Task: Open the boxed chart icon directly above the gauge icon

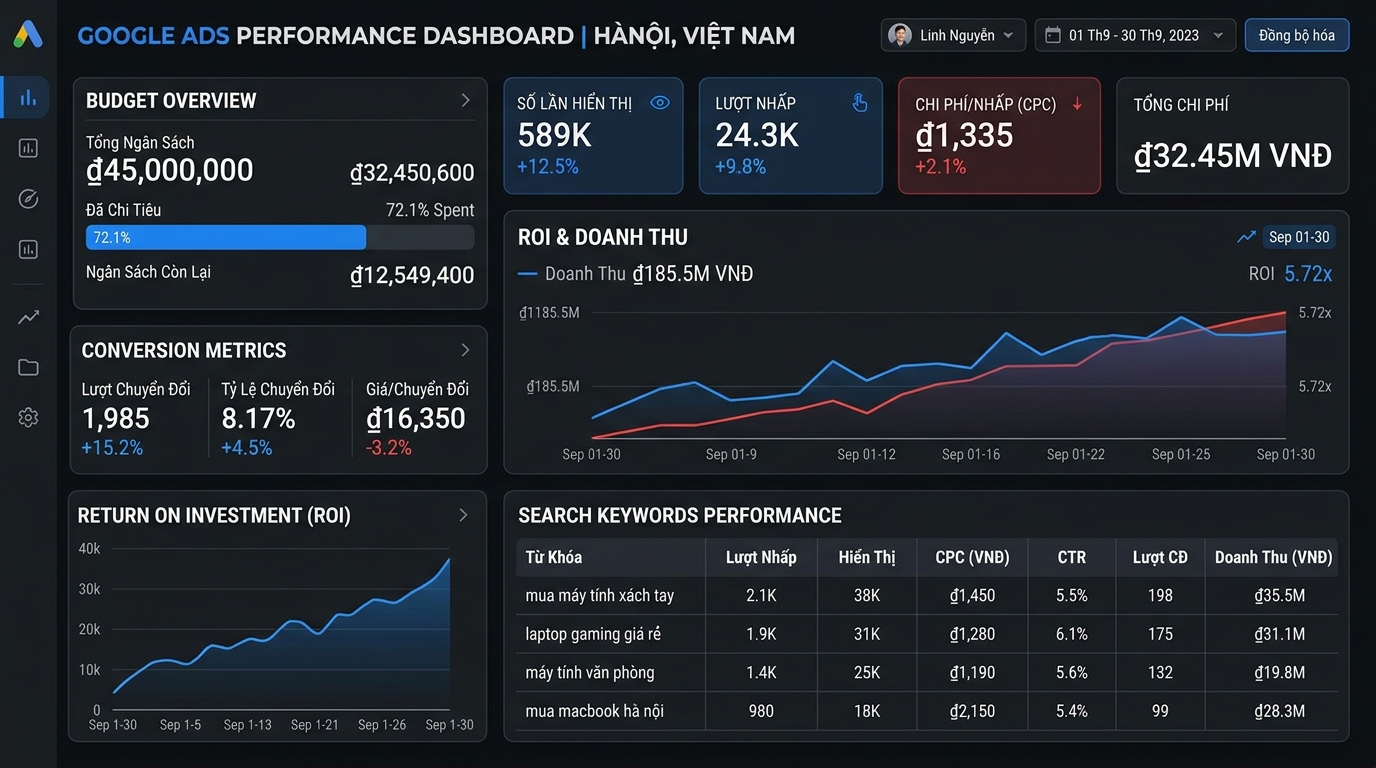Action: click(x=28, y=148)
